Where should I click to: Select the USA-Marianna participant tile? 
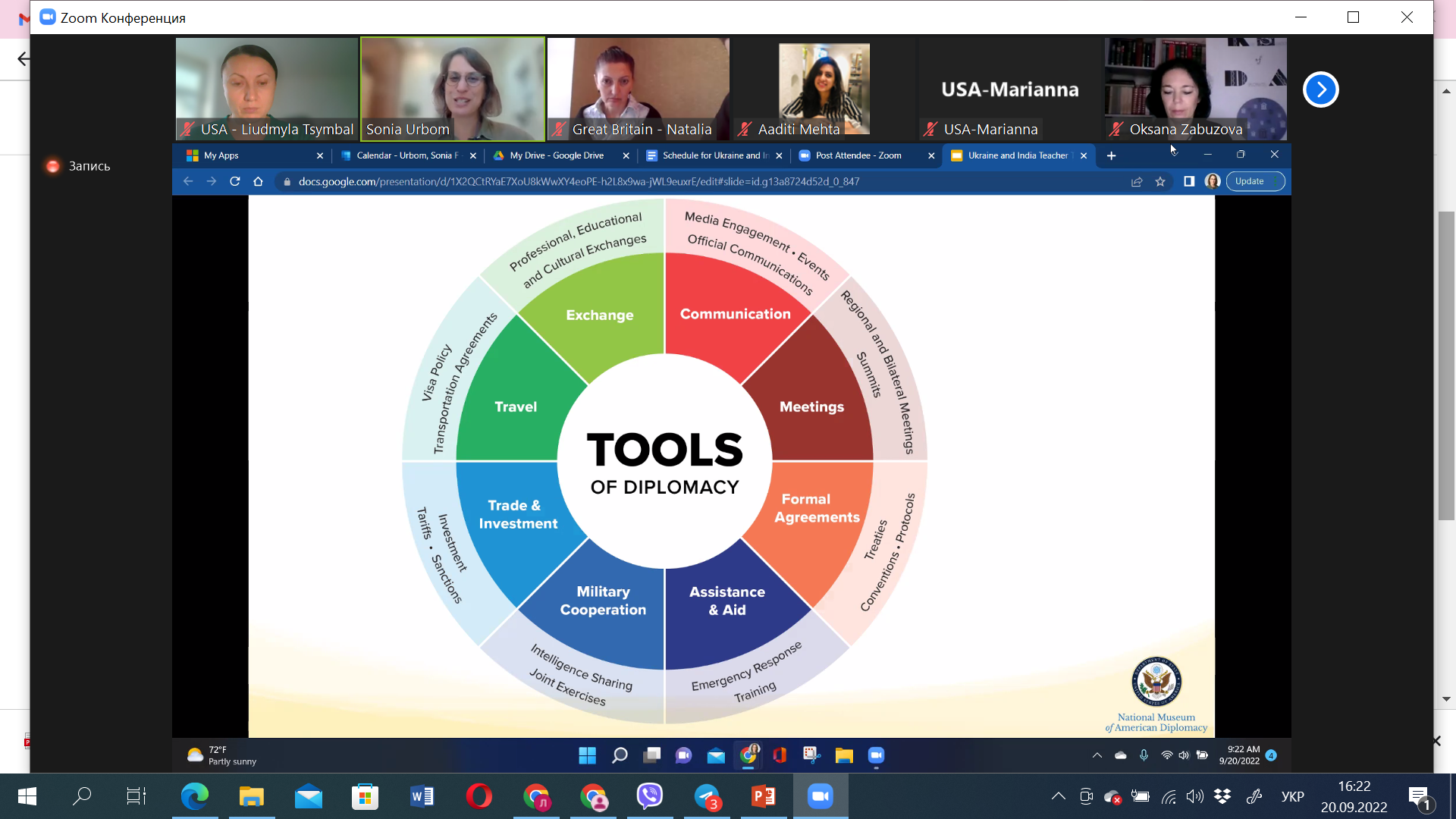click(1009, 89)
